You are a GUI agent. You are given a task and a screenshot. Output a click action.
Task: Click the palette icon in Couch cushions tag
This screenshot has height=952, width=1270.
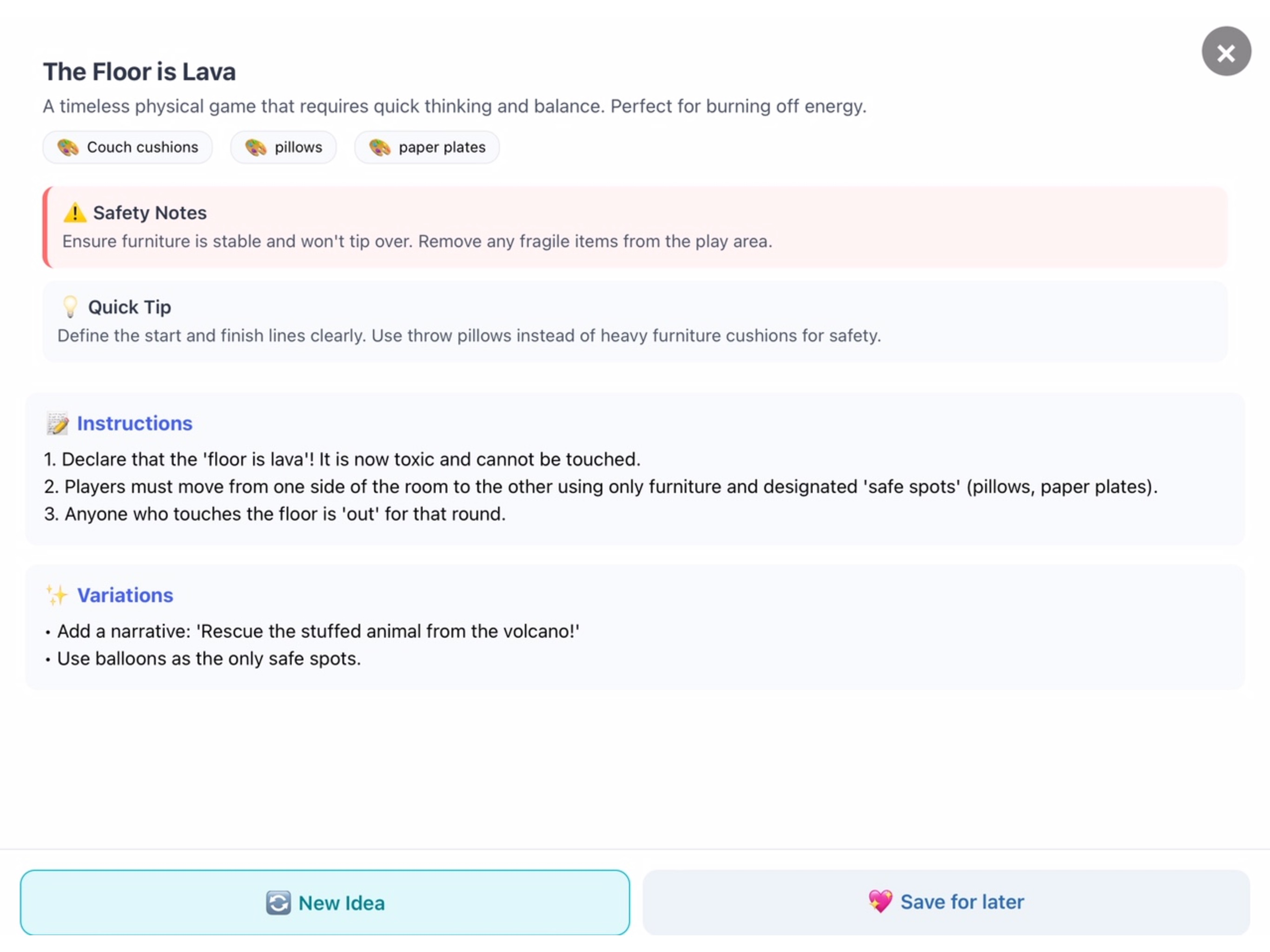68,147
